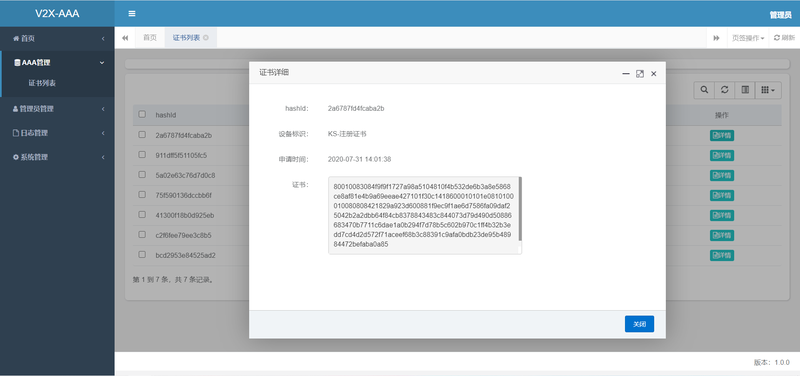Expand the 日志管理 sidebar menu
Image resolution: width=800 pixels, height=376 pixels.
pyautogui.click(x=57, y=133)
